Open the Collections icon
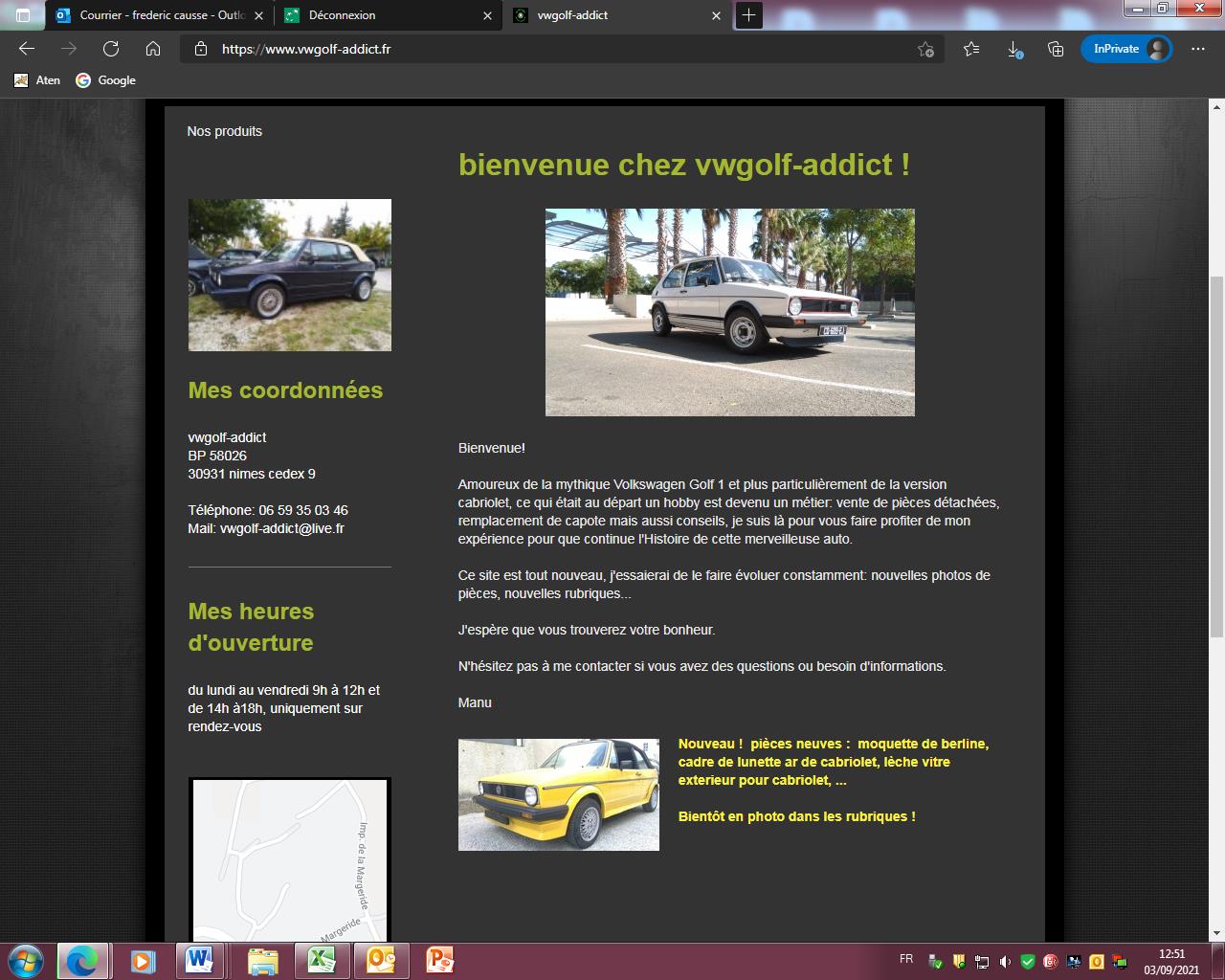The width and height of the screenshot is (1225, 980). [x=1056, y=50]
